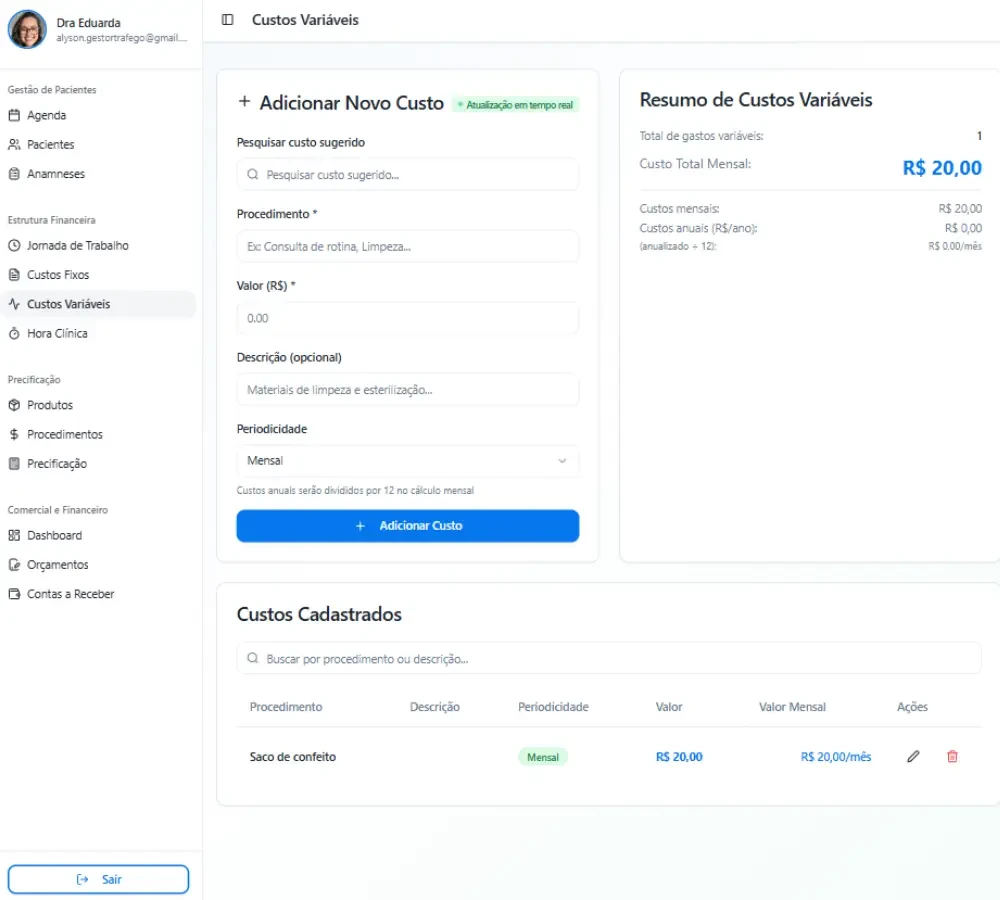Click the Valor (R$) input field

pyautogui.click(x=408, y=318)
